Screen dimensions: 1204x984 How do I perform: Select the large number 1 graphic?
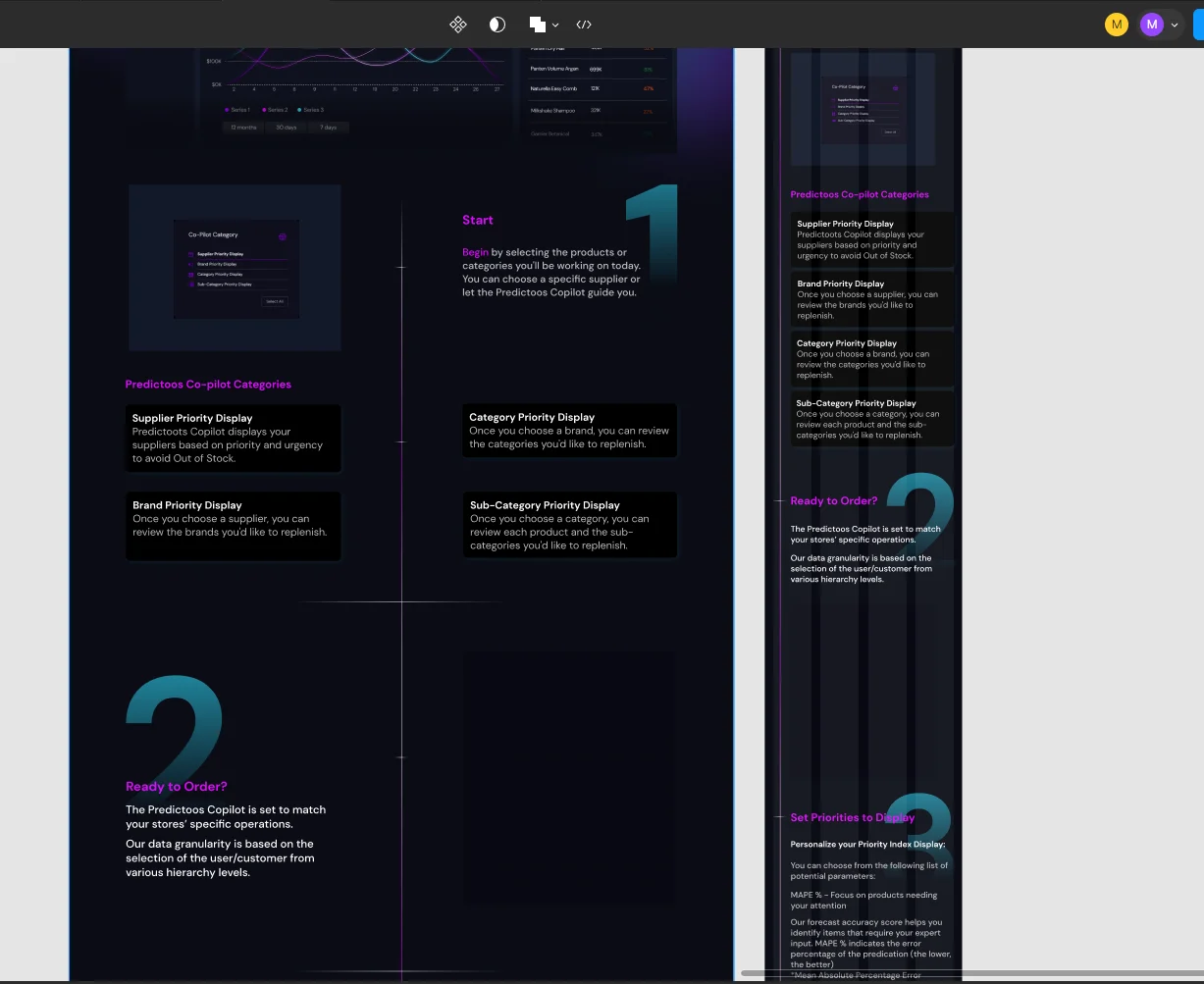pyautogui.click(x=652, y=233)
